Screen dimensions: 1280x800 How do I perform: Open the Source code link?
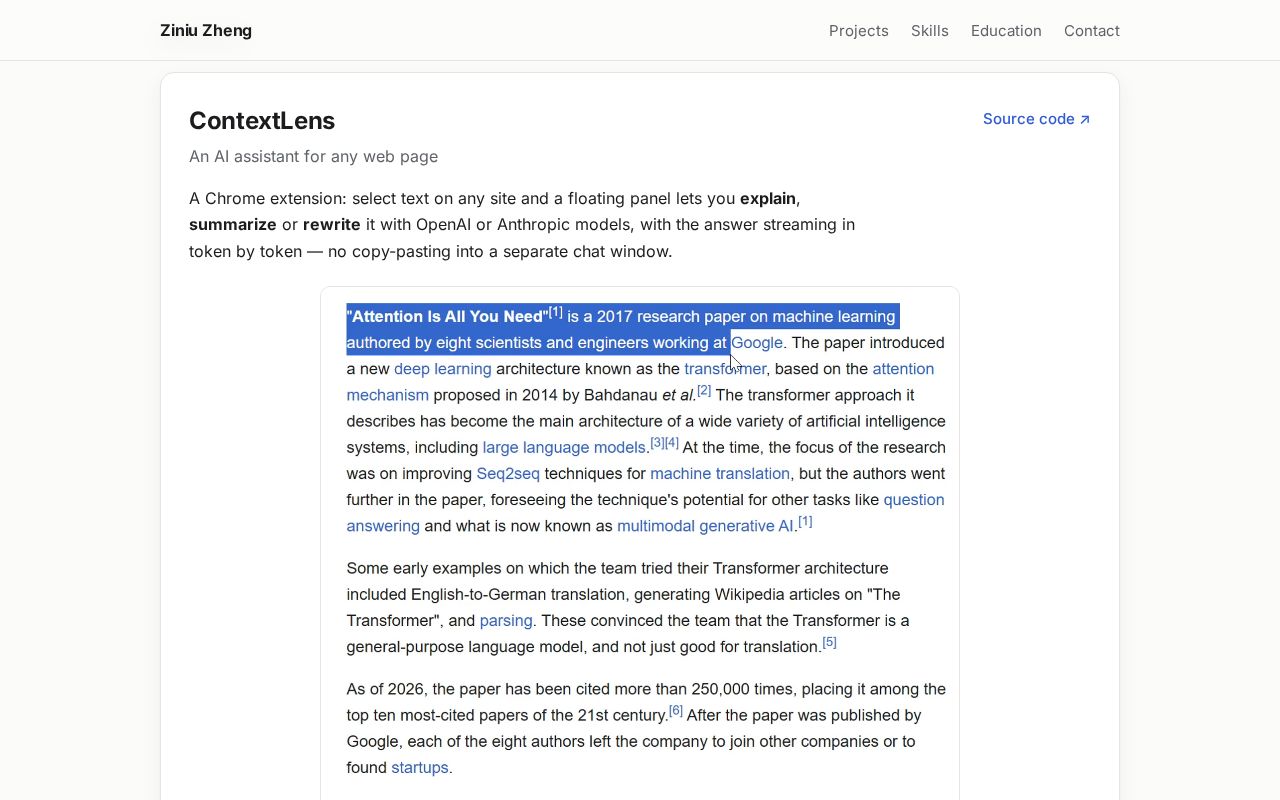coord(1036,119)
